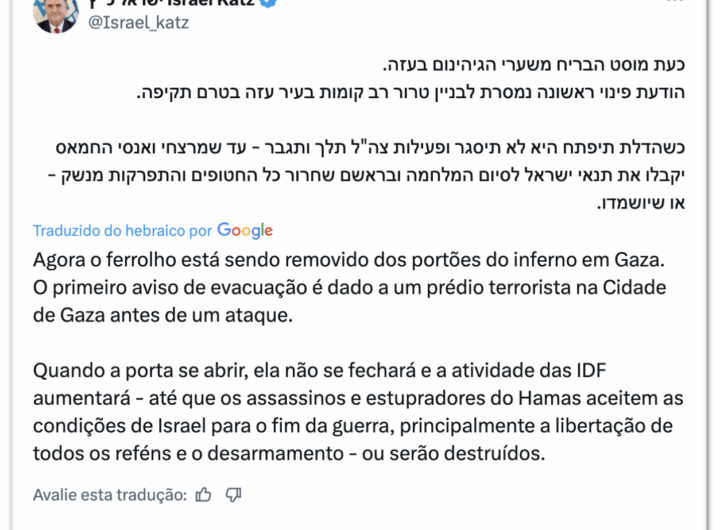Click the 'Avalie esta tradução:' label
Screen dimensions: 720x530
(x=110, y=494)
